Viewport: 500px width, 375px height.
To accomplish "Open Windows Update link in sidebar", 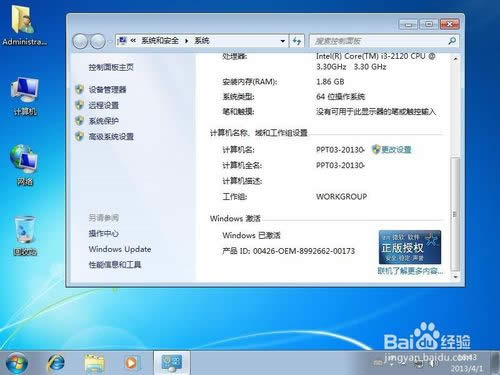I will pyautogui.click(x=120, y=249).
